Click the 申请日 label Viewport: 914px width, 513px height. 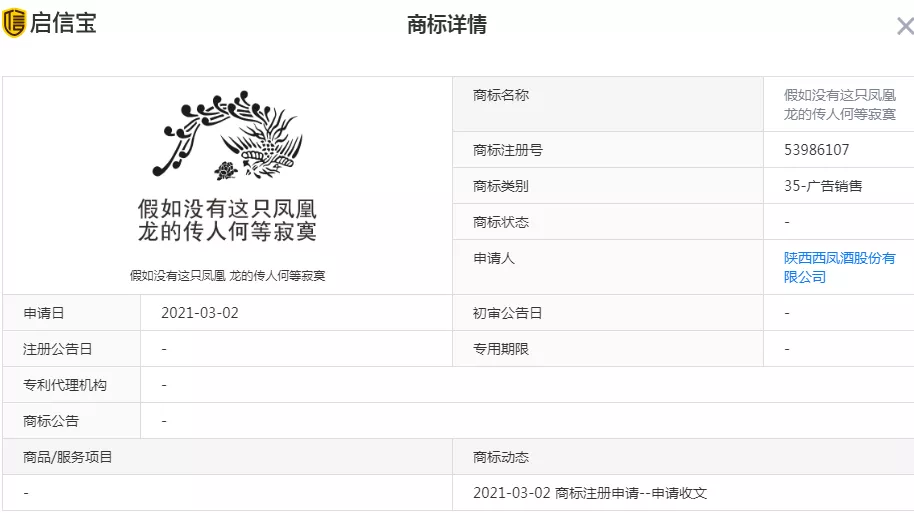coord(44,313)
